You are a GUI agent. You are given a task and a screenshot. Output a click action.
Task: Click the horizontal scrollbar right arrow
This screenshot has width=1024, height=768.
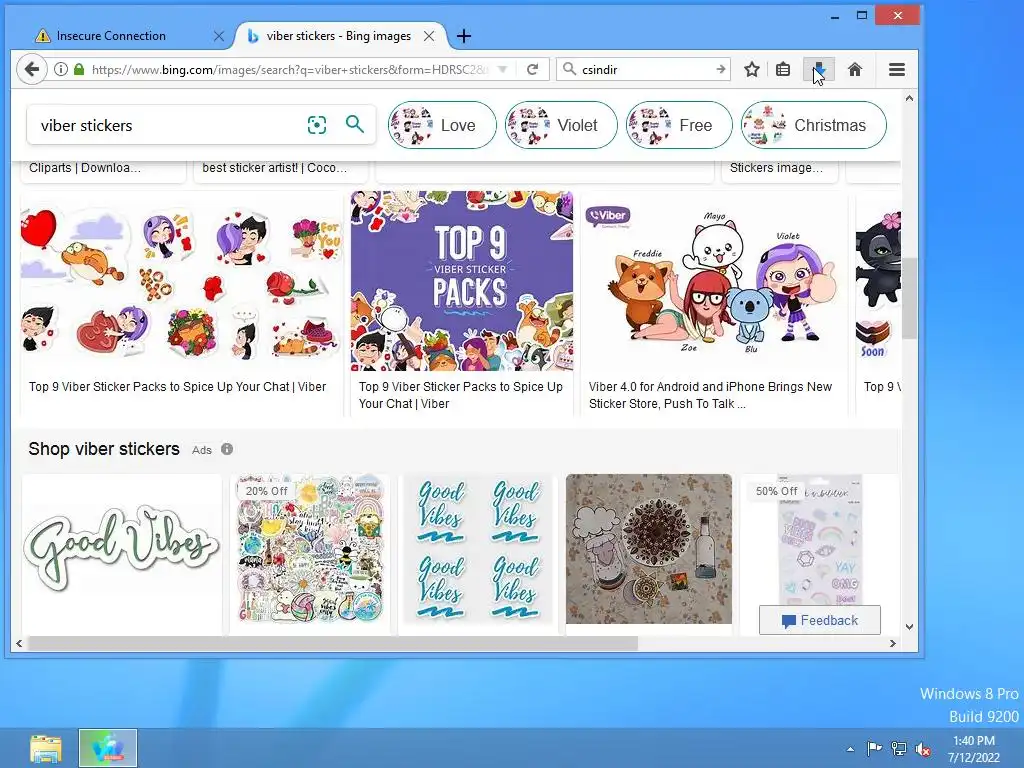tap(893, 644)
